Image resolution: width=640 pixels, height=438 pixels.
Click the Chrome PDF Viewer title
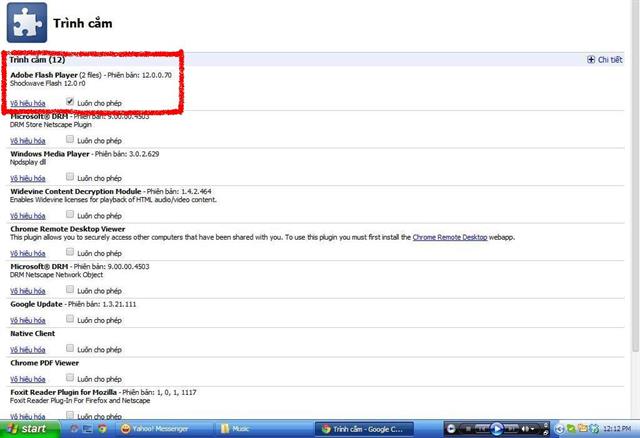click(44, 363)
